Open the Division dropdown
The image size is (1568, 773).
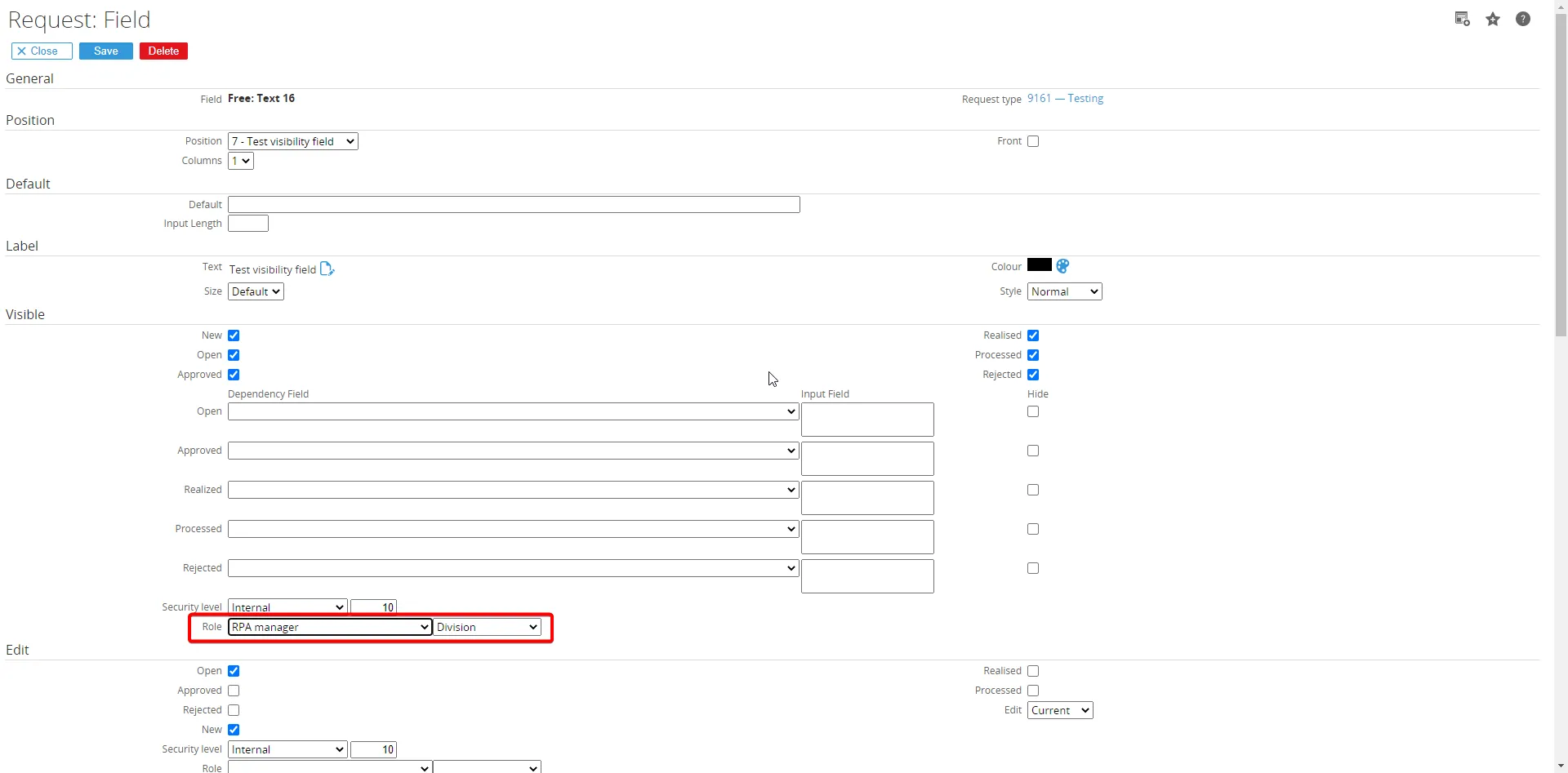coord(488,627)
